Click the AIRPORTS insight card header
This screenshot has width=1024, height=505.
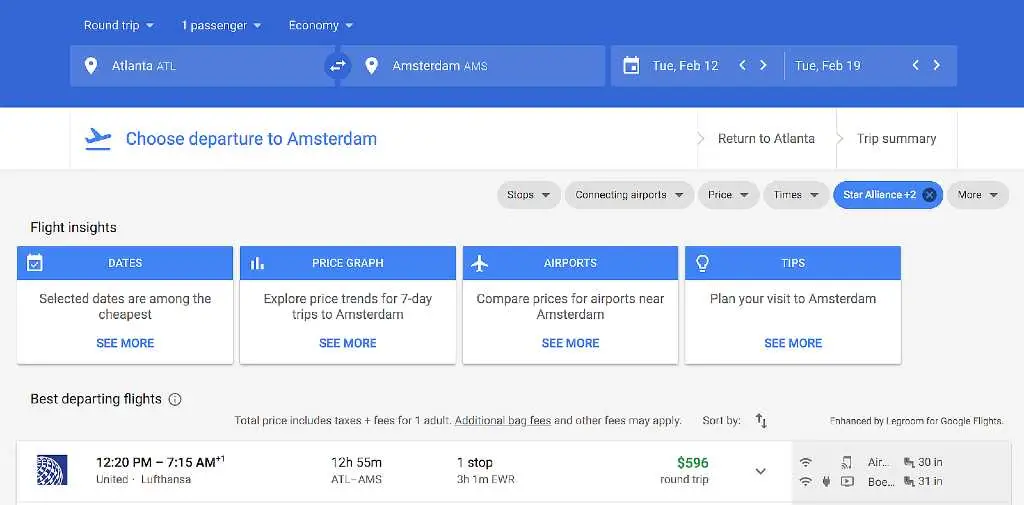coord(570,263)
